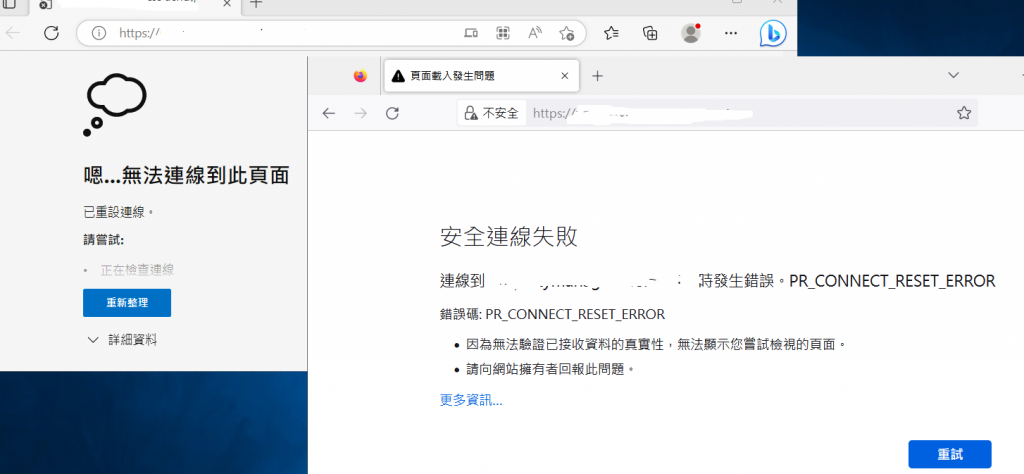The width and height of the screenshot is (1024, 474).
Task: Open the Bing chat sidebar icon
Action: click(x=773, y=33)
